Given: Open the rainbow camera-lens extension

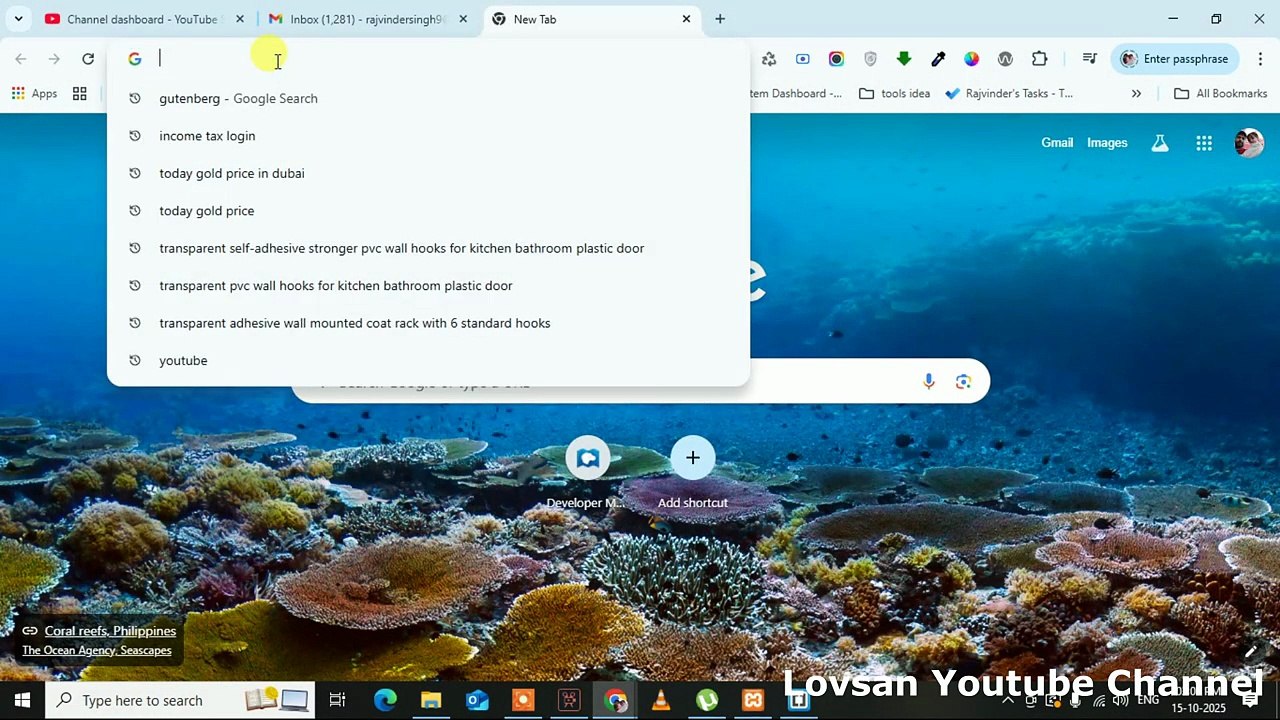Looking at the screenshot, I should pyautogui.click(x=836, y=59).
